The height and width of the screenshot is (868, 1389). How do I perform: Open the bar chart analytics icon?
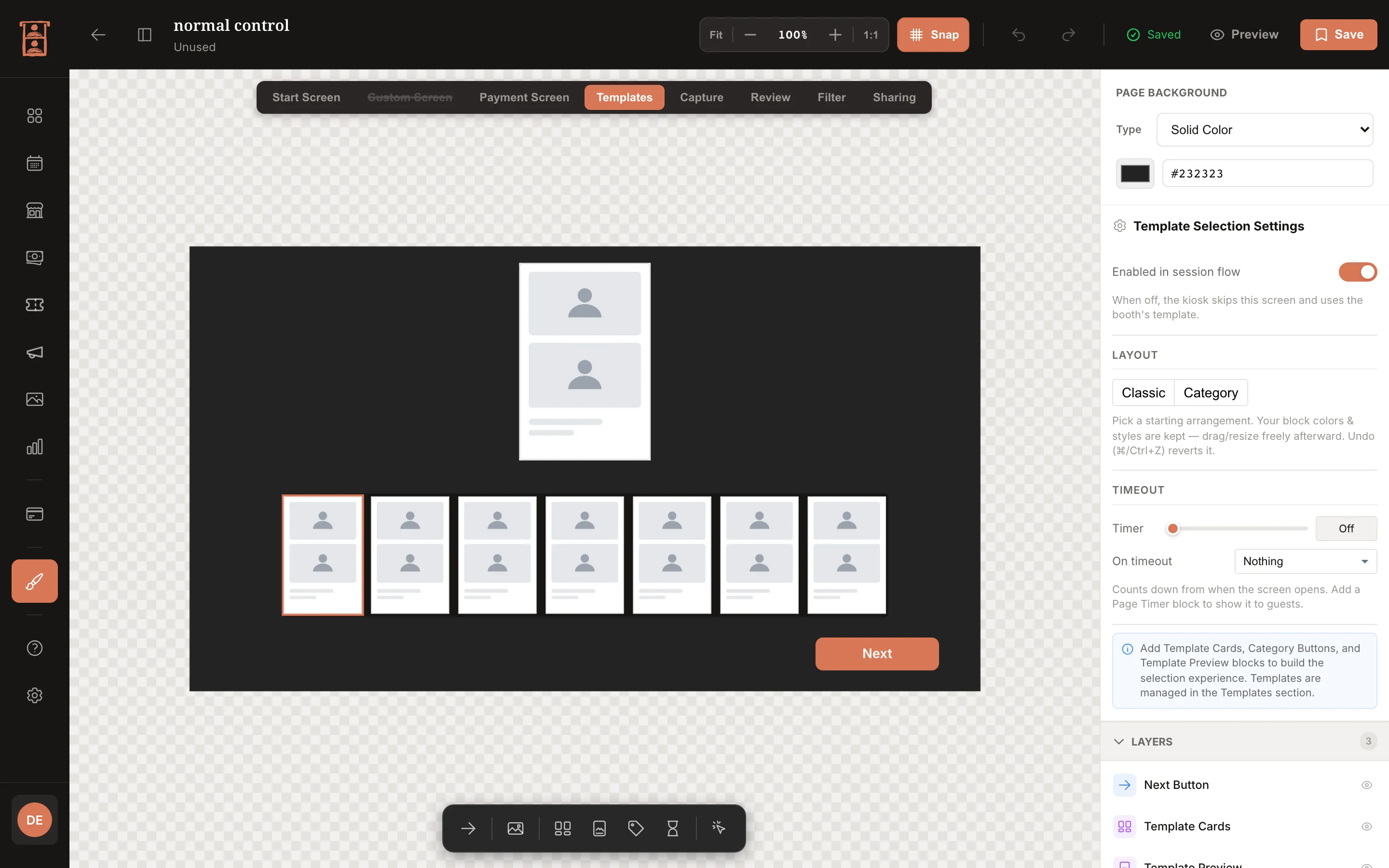tap(34, 446)
